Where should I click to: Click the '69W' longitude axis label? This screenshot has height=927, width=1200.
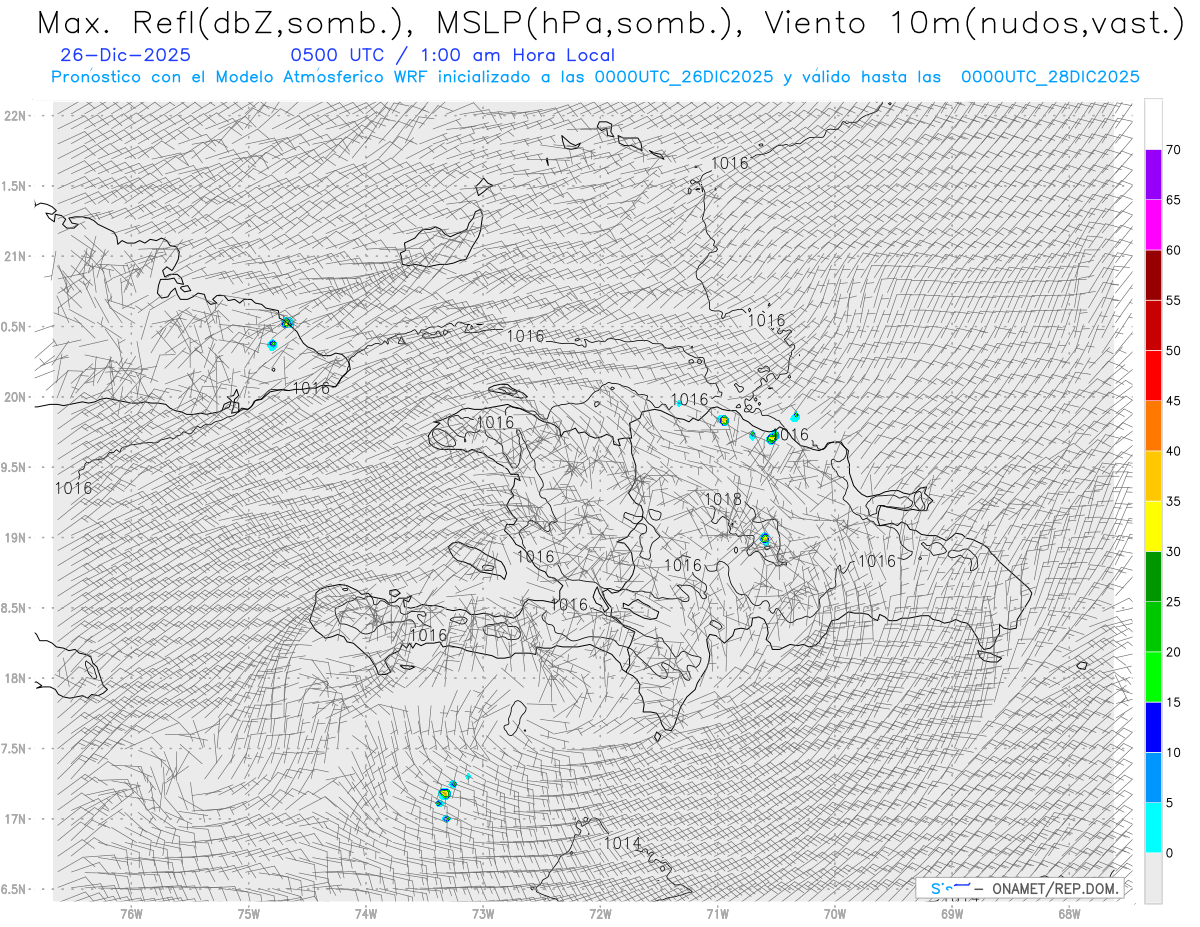point(951,913)
